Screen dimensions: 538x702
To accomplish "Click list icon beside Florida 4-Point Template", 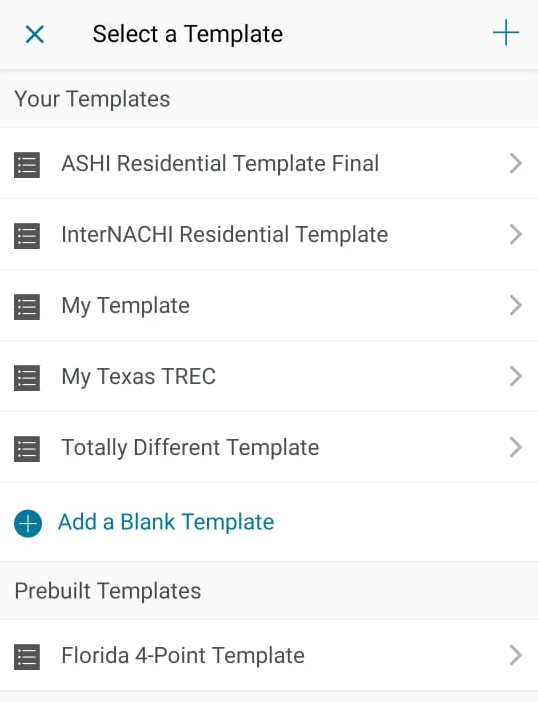I will [27, 657].
